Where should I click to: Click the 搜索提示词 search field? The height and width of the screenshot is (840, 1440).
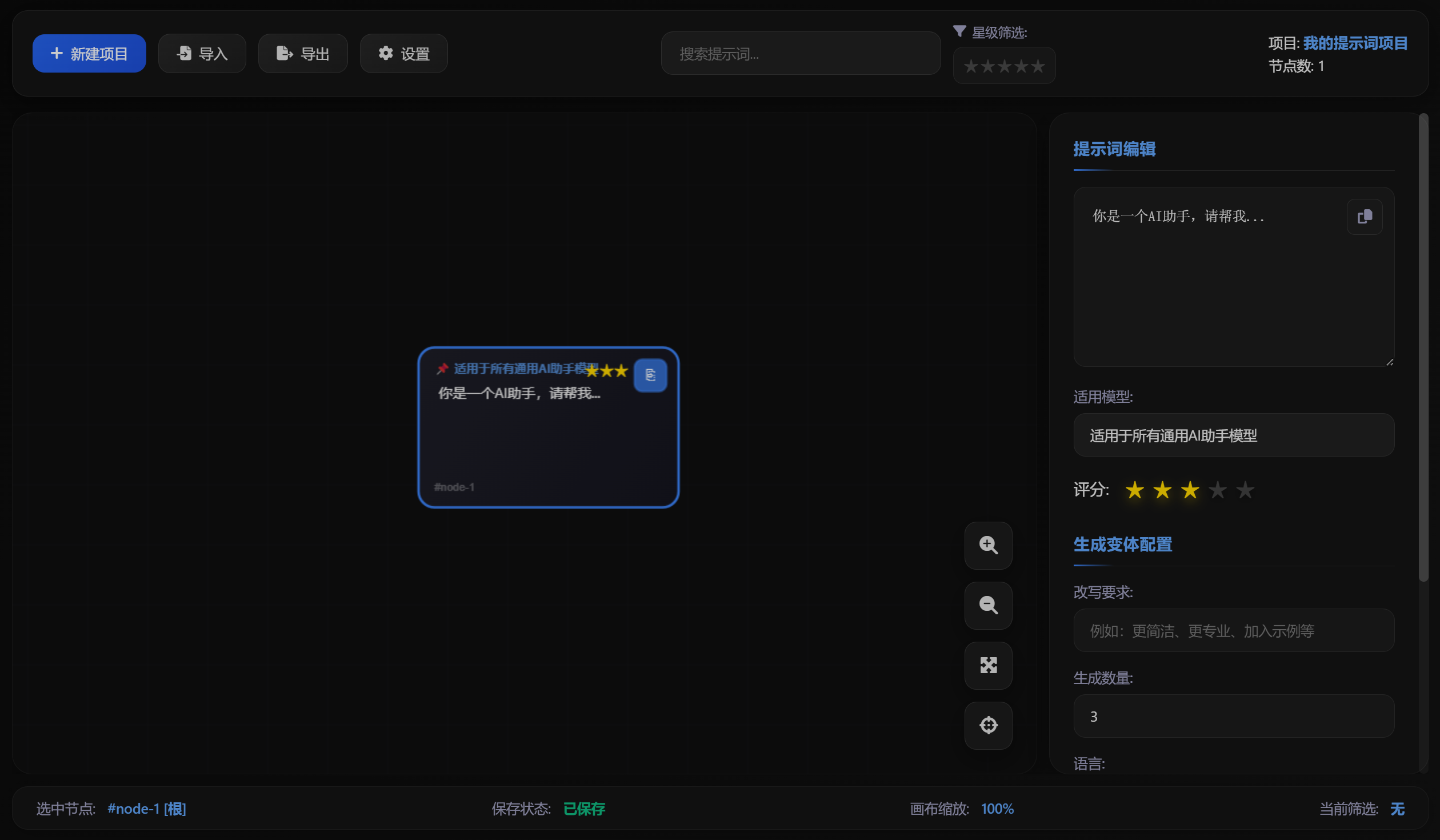pyautogui.click(x=800, y=53)
